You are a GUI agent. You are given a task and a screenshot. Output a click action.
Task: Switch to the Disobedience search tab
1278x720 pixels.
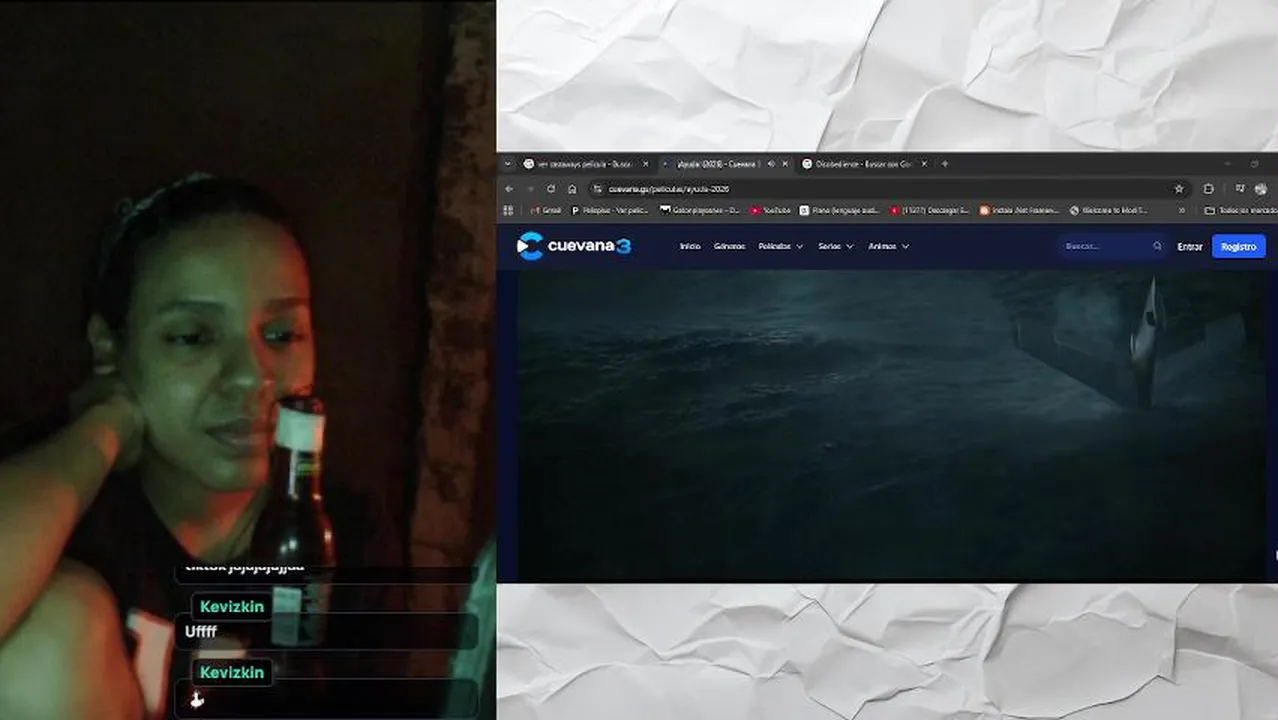point(865,164)
